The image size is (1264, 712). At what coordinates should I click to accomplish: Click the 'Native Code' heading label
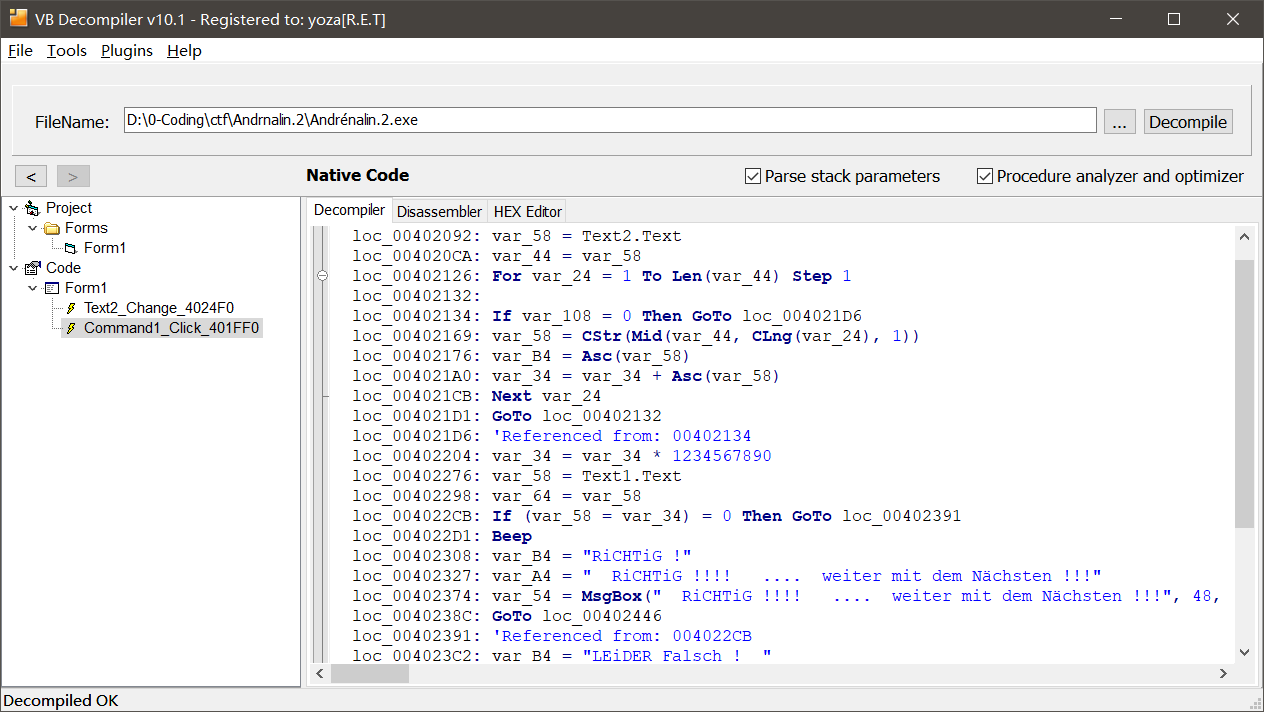pyautogui.click(x=358, y=176)
